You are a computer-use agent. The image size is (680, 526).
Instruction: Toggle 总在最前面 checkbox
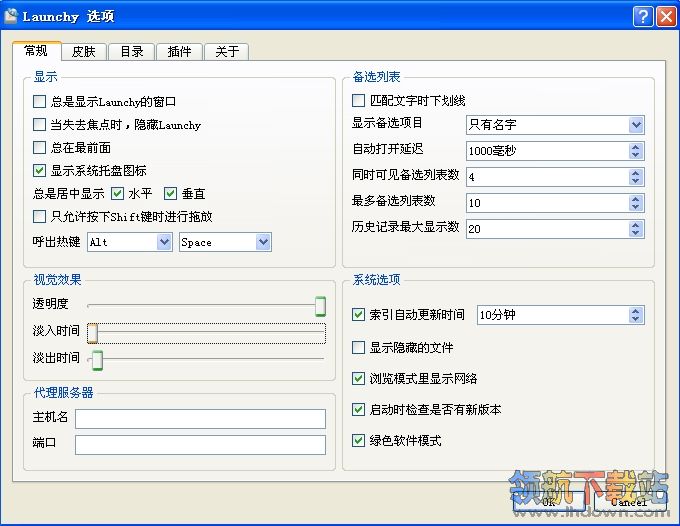coord(39,147)
